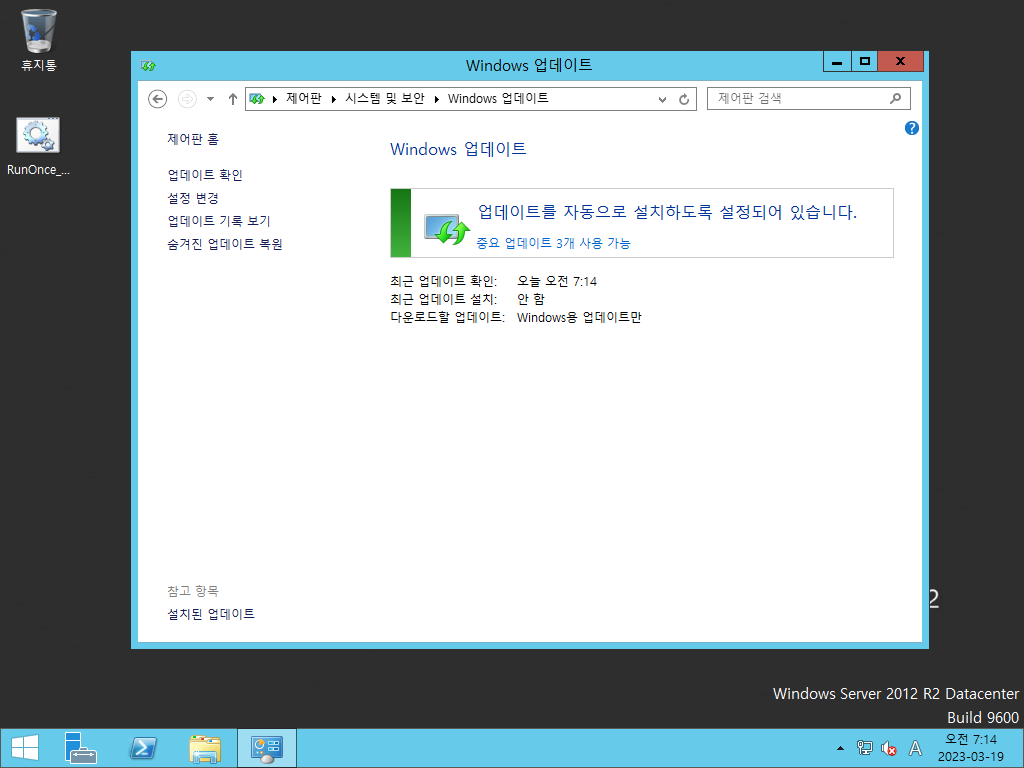
Task: Open help with the blue question mark
Action: 912,128
